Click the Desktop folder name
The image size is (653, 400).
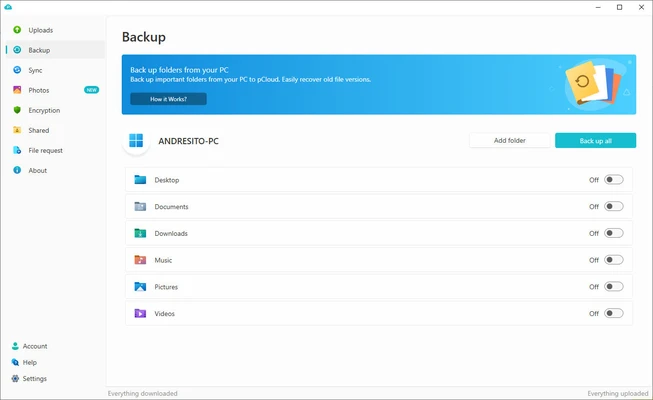[x=167, y=180]
